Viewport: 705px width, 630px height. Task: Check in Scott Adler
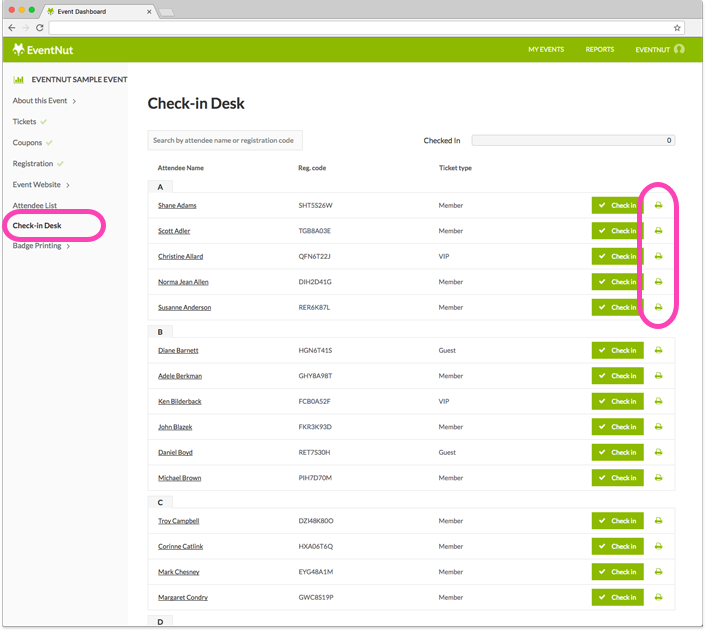pyautogui.click(x=617, y=231)
